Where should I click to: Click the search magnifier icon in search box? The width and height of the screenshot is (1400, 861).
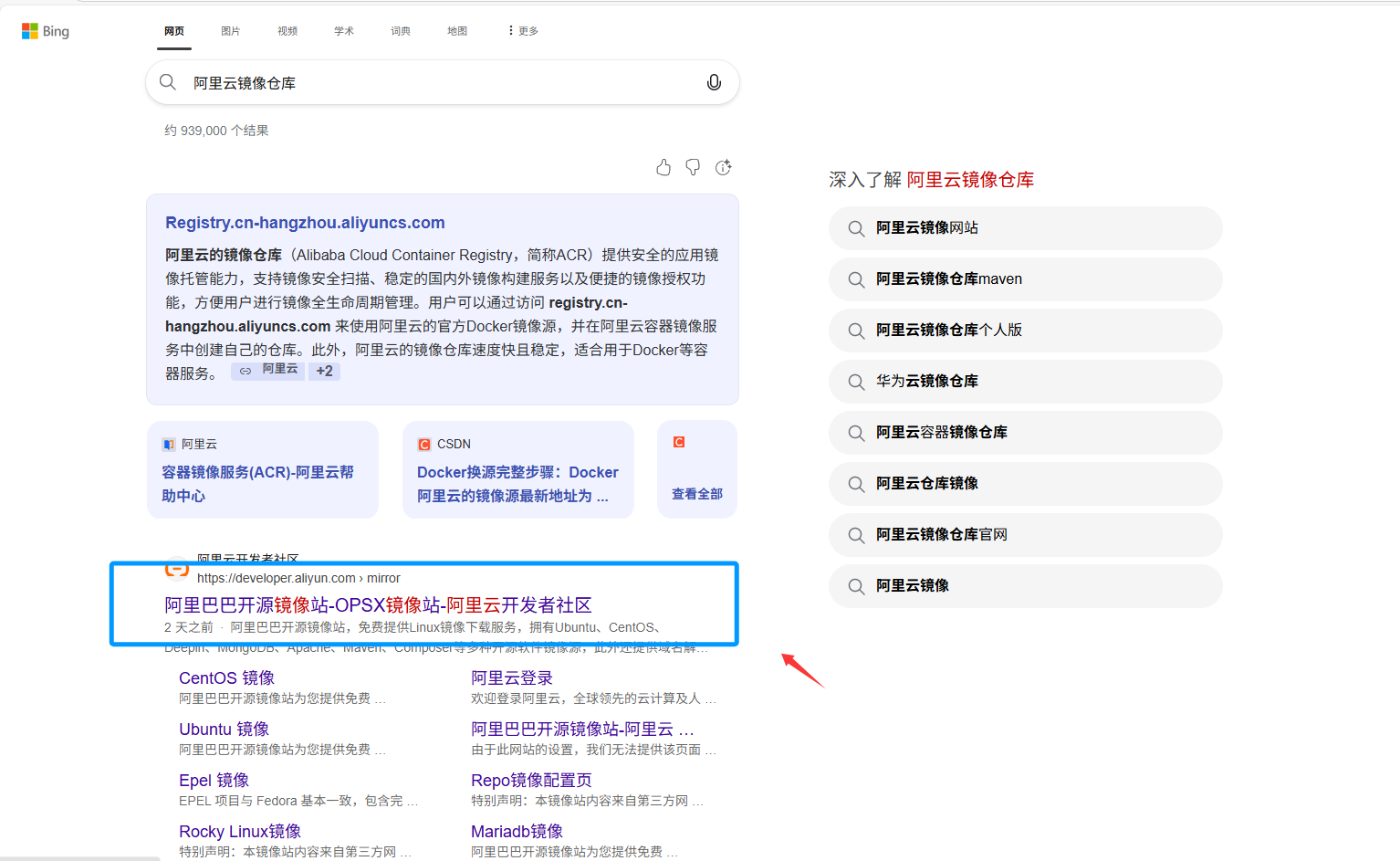tap(168, 82)
